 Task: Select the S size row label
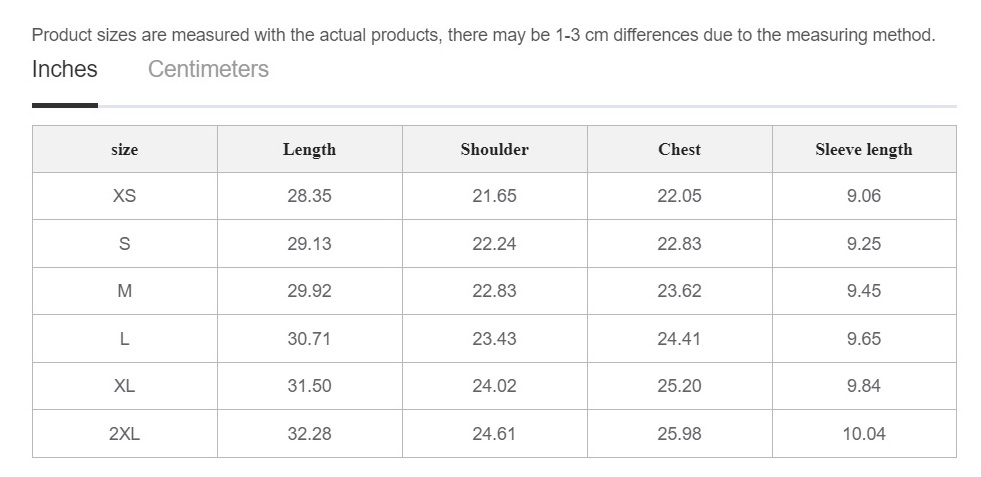[125, 244]
